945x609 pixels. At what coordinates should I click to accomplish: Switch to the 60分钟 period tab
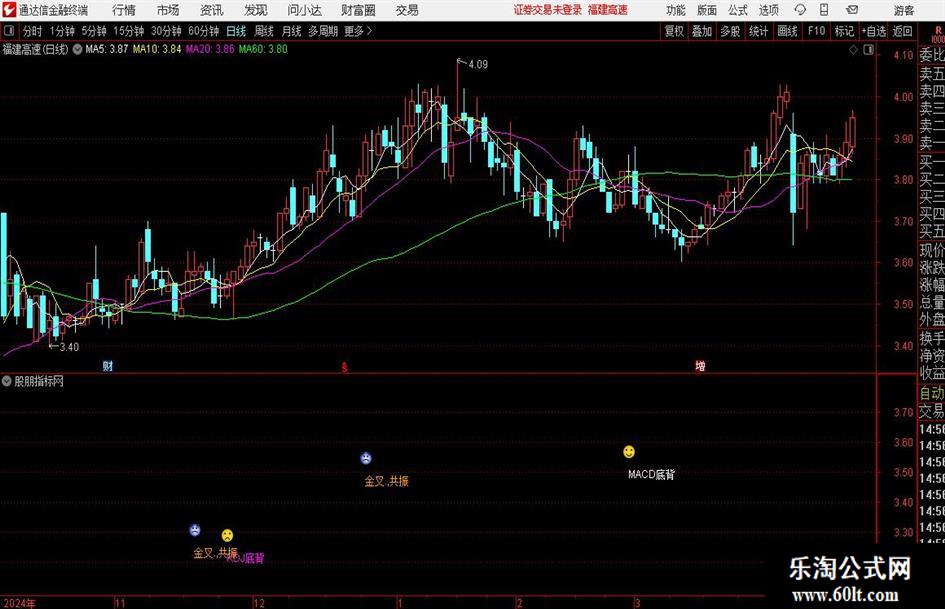203,31
